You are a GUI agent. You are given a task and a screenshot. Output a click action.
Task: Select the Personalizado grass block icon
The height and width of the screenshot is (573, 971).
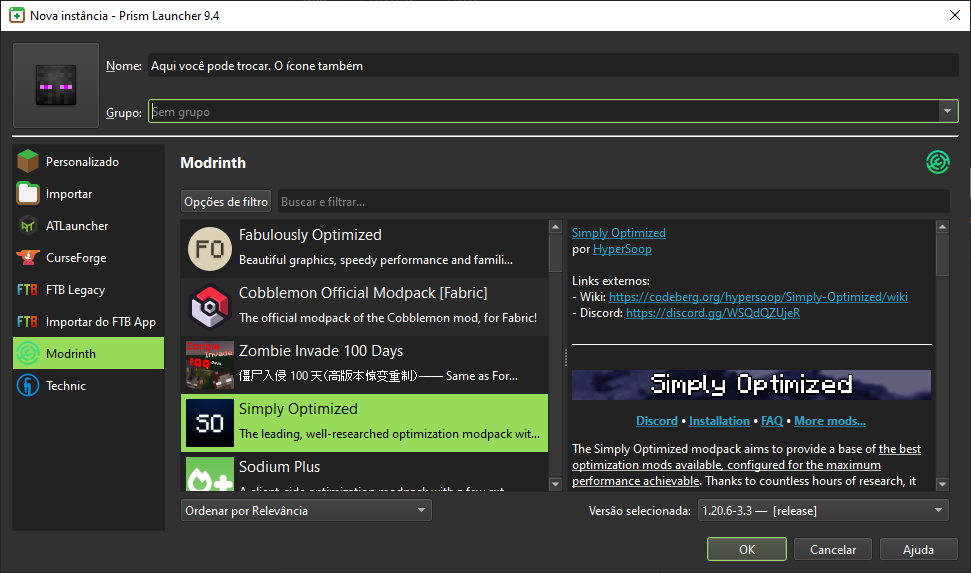coord(28,162)
